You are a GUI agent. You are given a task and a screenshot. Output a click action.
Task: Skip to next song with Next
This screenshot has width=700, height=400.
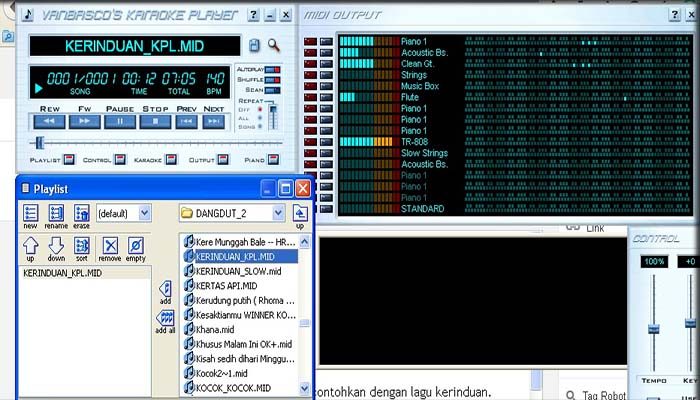pyautogui.click(x=214, y=121)
